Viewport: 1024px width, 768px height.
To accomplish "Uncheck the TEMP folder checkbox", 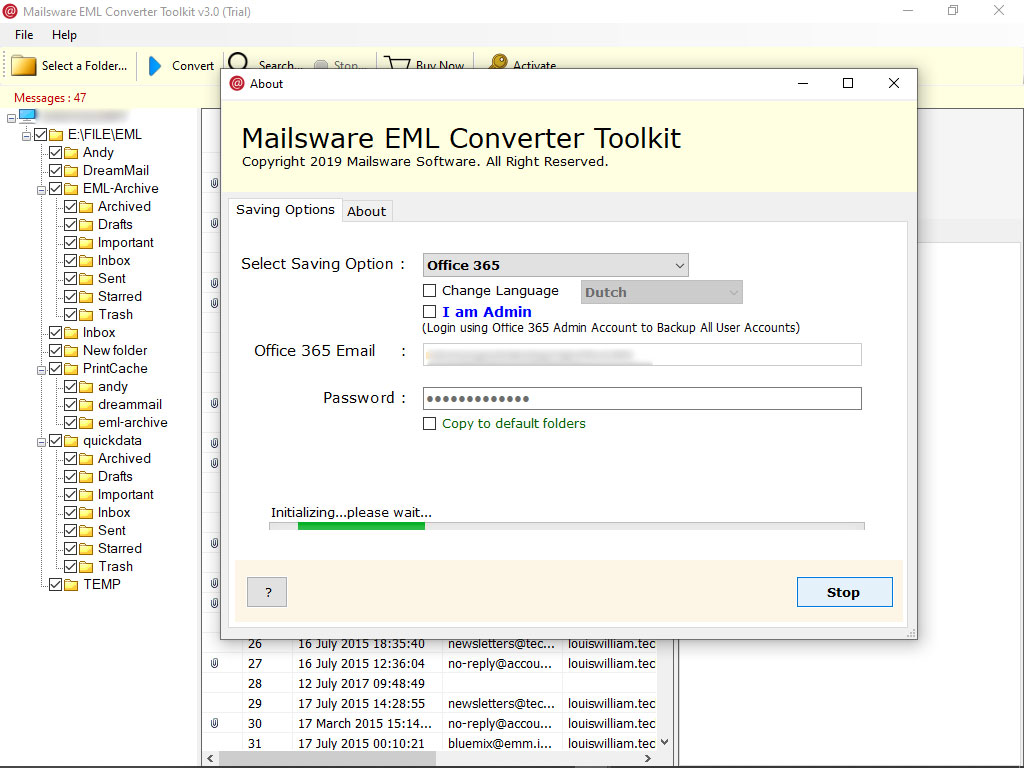I will pyautogui.click(x=56, y=584).
